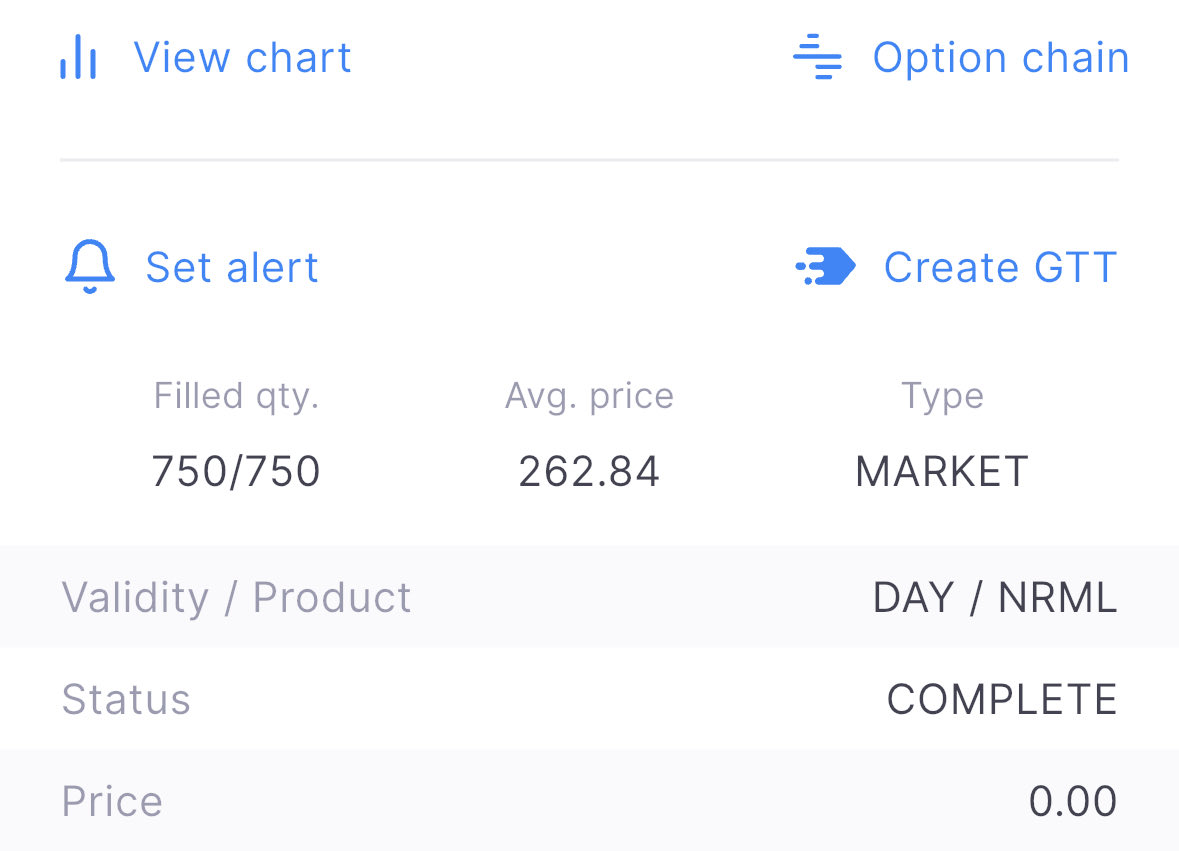Click the Create GTT arrow icon

[826, 267]
